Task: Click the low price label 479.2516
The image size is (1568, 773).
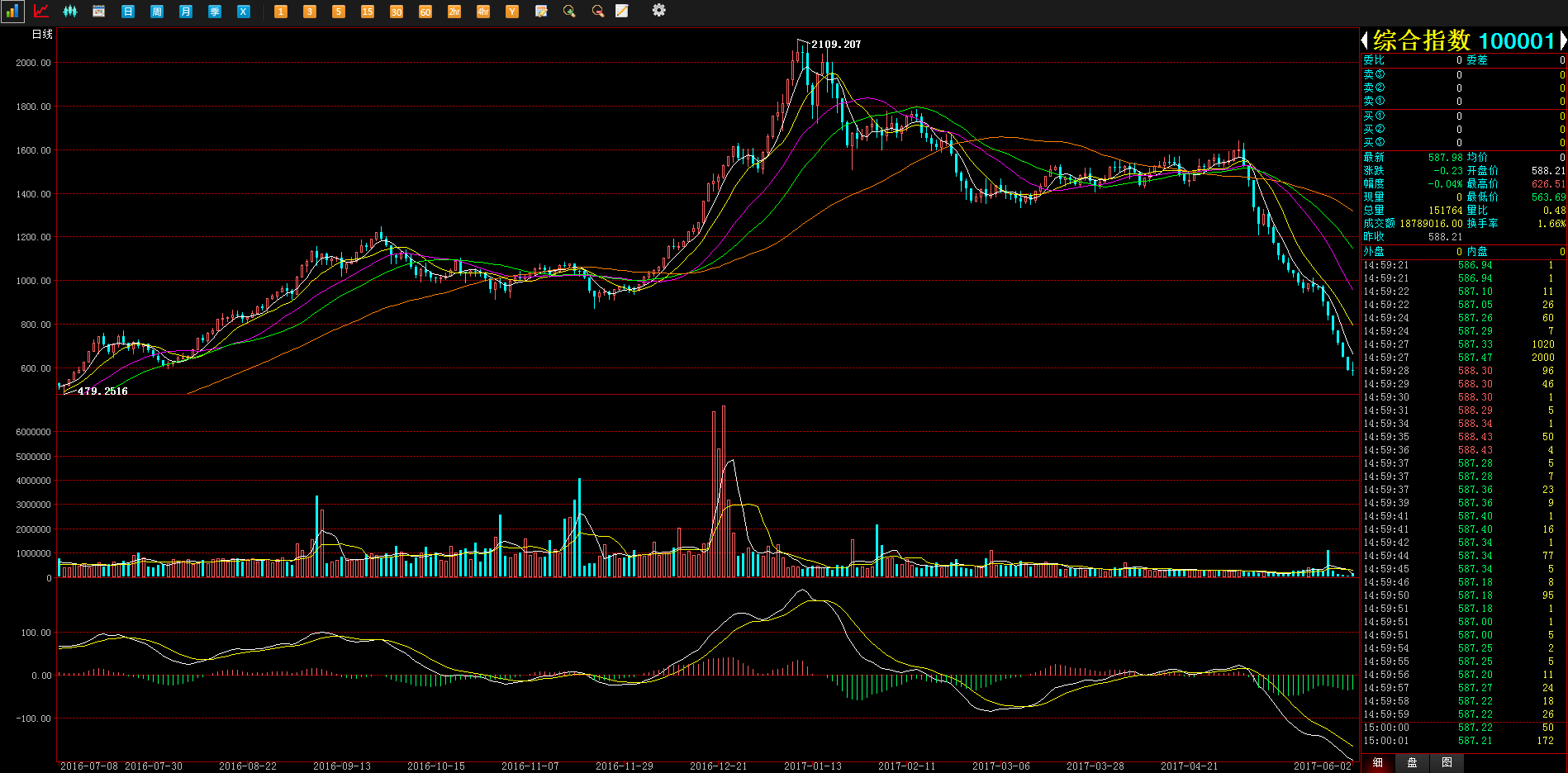Action: [x=102, y=391]
